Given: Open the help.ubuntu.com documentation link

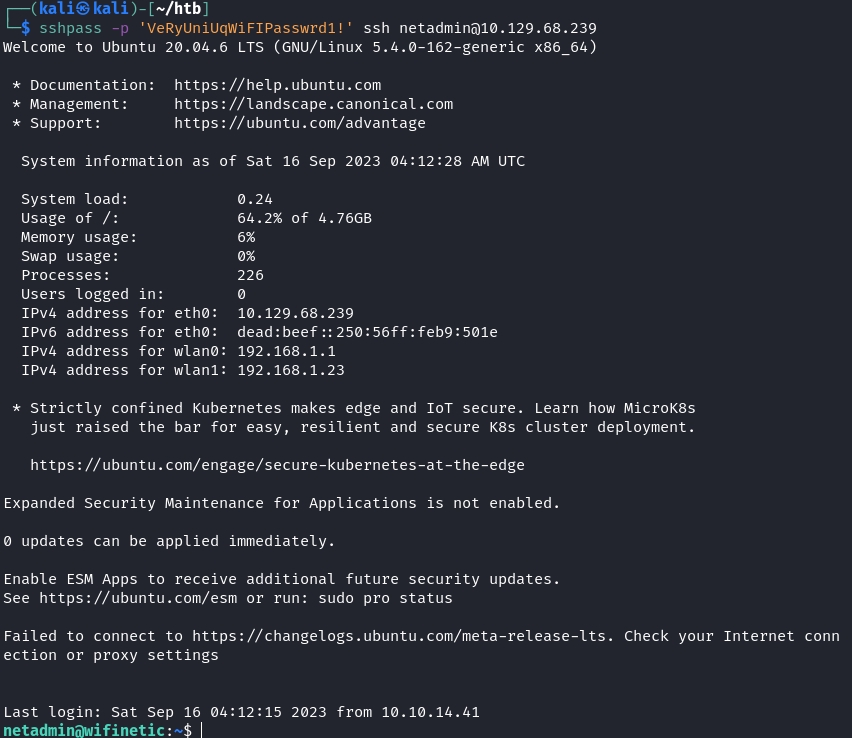Looking at the screenshot, I should 277,85.
